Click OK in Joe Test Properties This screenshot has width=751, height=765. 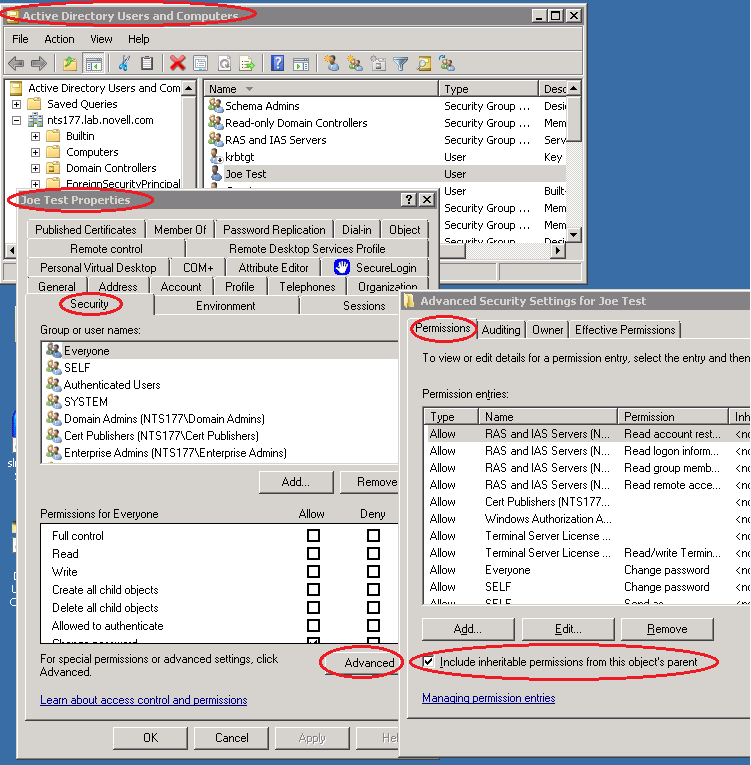[150, 738]
